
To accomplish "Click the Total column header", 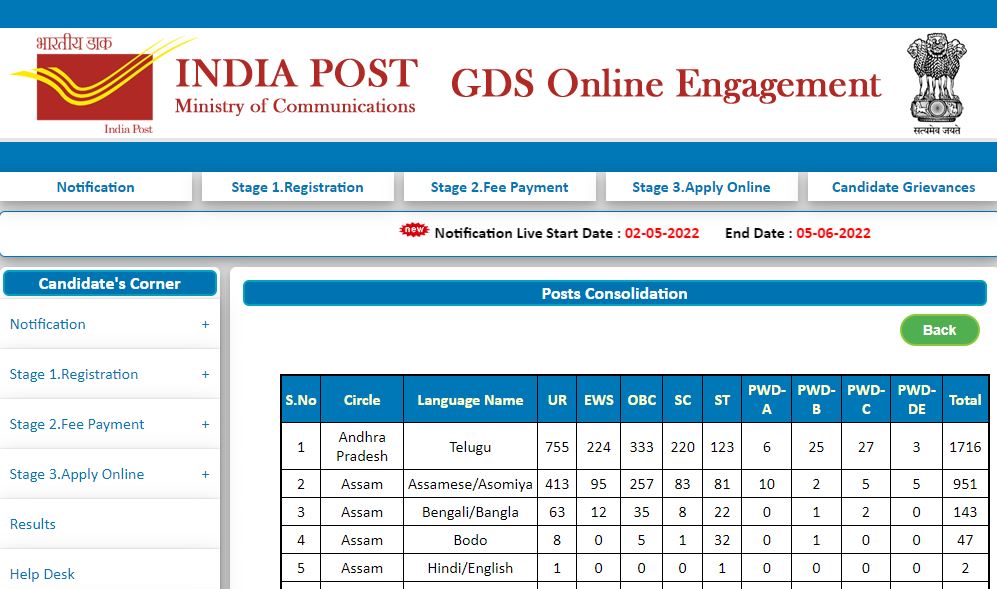I will tap(965, 399).
